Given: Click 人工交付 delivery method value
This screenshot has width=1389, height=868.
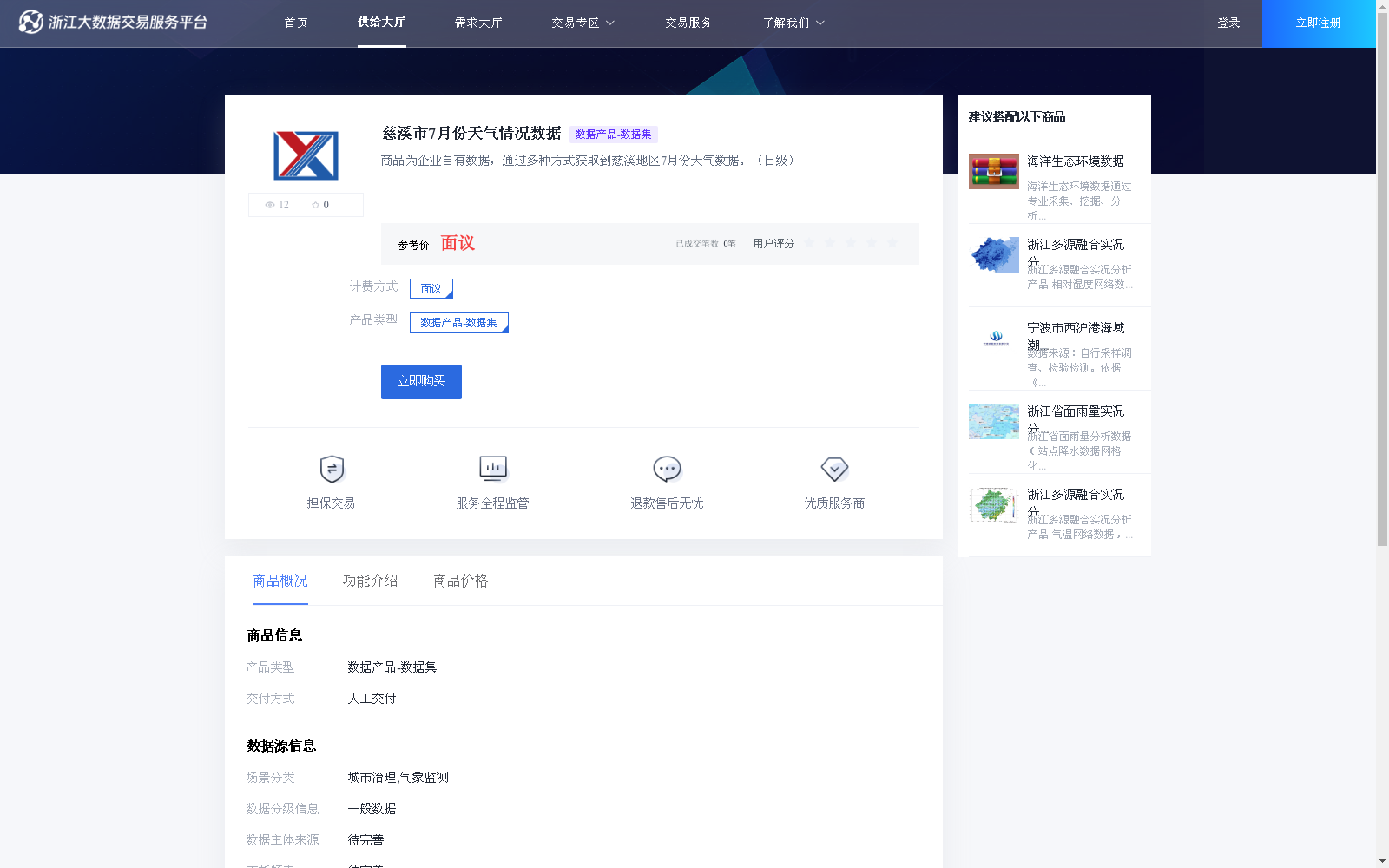Looking at the screenshot, I should click(x=372, y=699).
